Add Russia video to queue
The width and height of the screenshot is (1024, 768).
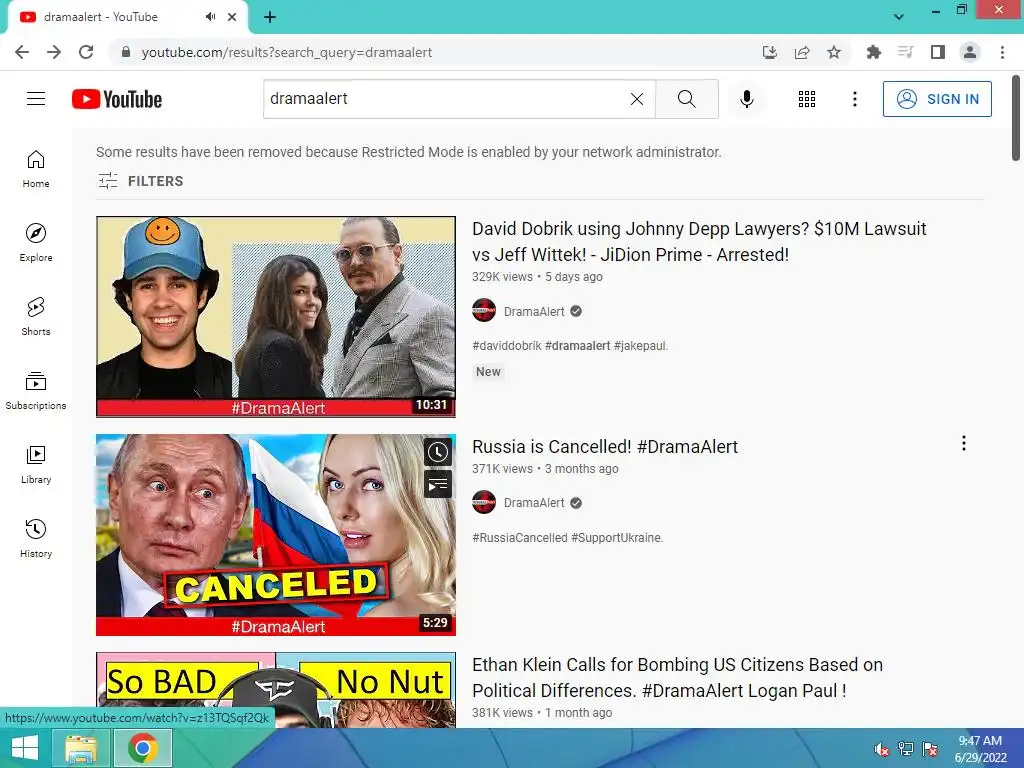pyautogui.click(x=438, y=484)
